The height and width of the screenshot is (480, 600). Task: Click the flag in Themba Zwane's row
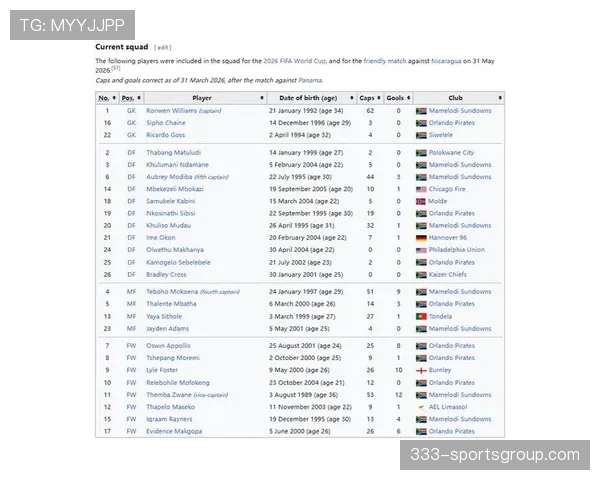pos(421,395)
